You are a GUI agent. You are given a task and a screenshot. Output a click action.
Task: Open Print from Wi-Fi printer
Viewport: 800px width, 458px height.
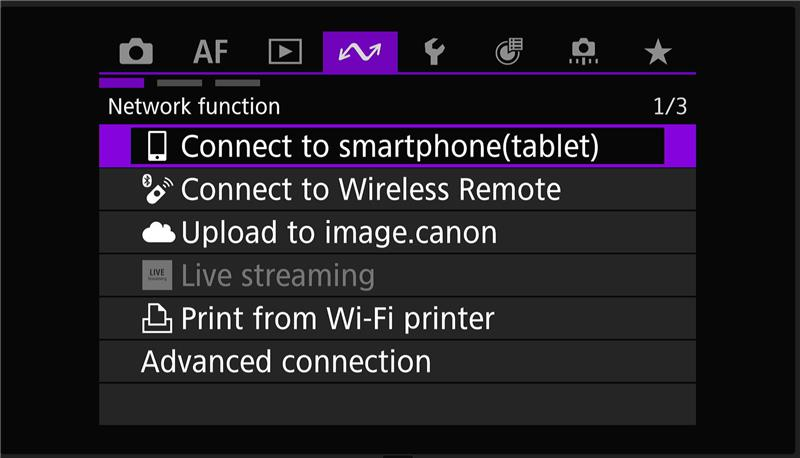397,318
